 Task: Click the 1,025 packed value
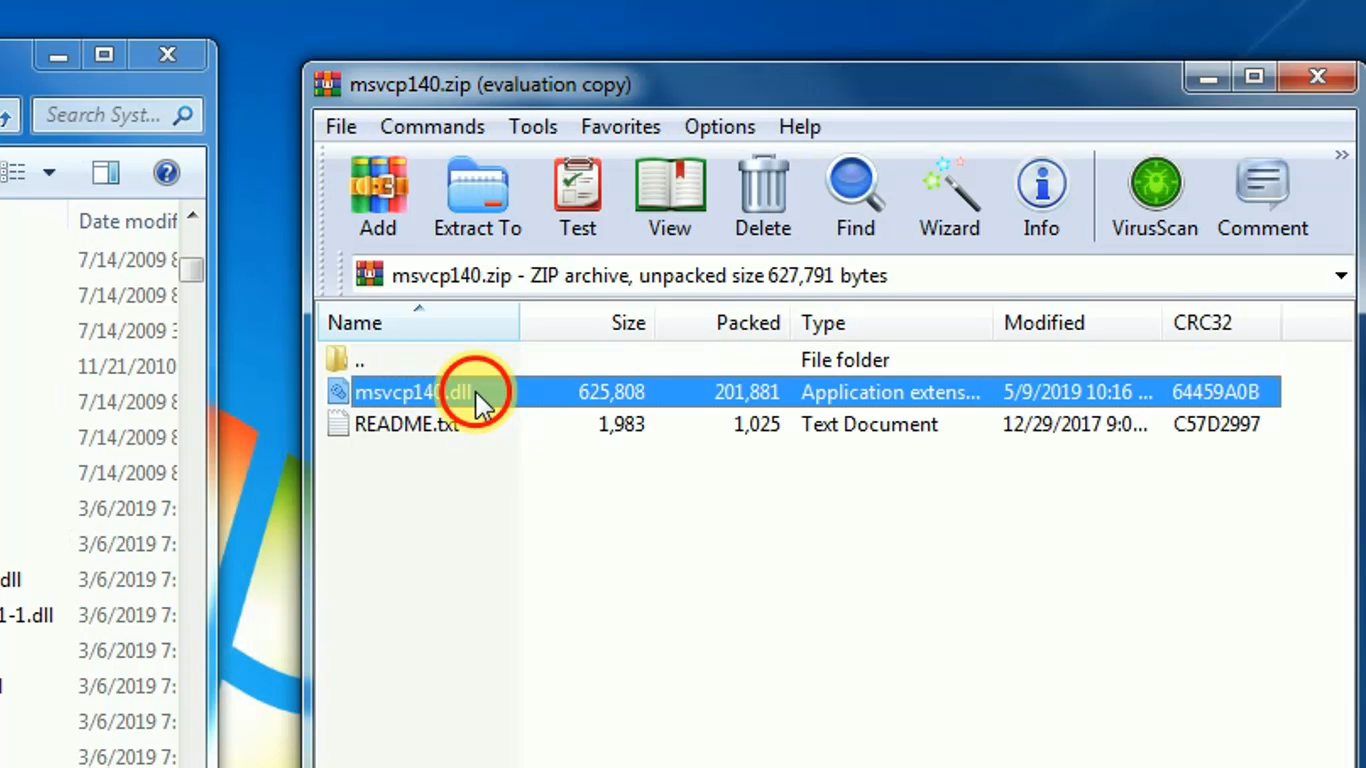click(757, 424)
